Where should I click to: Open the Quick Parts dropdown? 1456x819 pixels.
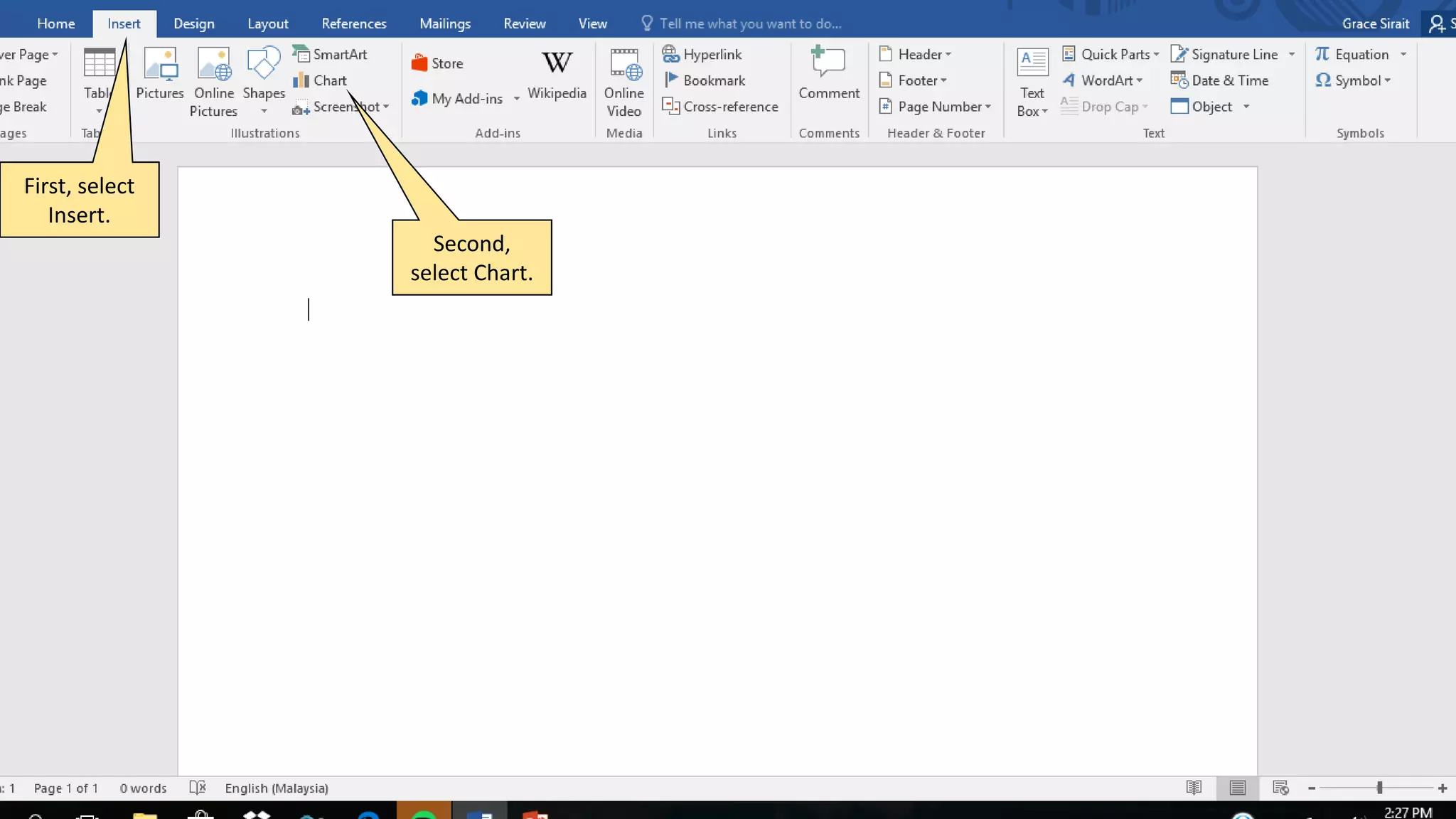click(1110, 54)
